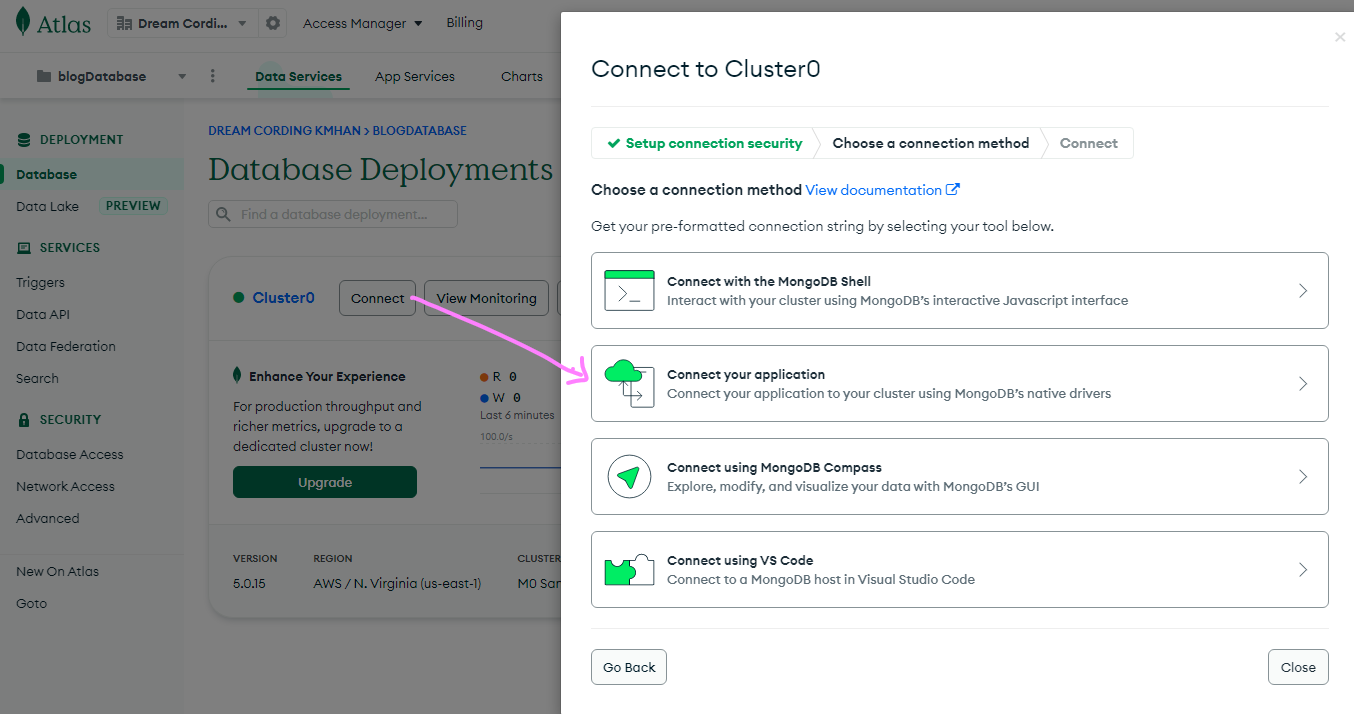Click the Enhance Your Experience leaf icon
1354x714 pixels.
(237, 376)
